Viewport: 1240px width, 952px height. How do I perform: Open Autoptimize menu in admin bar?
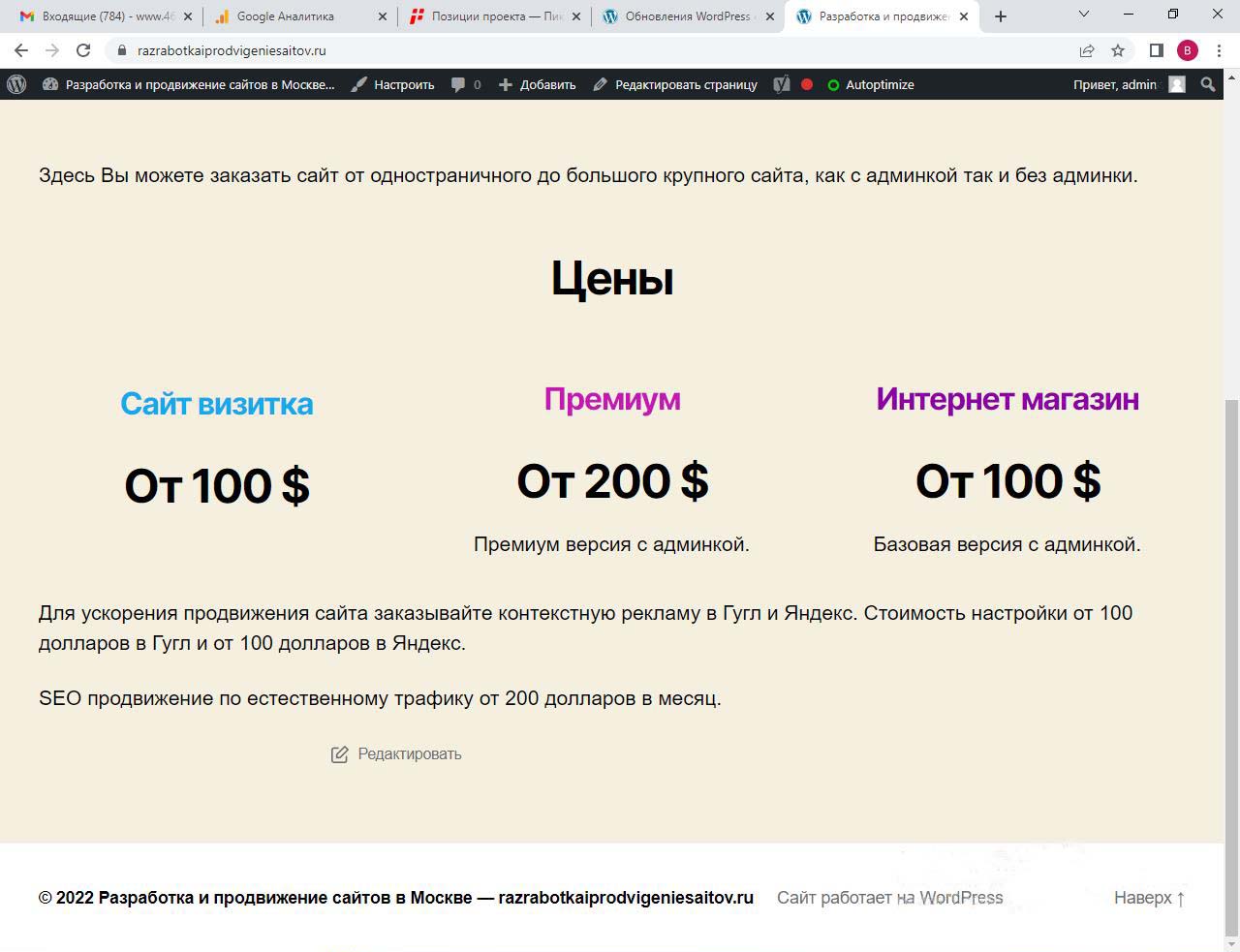pyautogui.click(x=870, y=85)
